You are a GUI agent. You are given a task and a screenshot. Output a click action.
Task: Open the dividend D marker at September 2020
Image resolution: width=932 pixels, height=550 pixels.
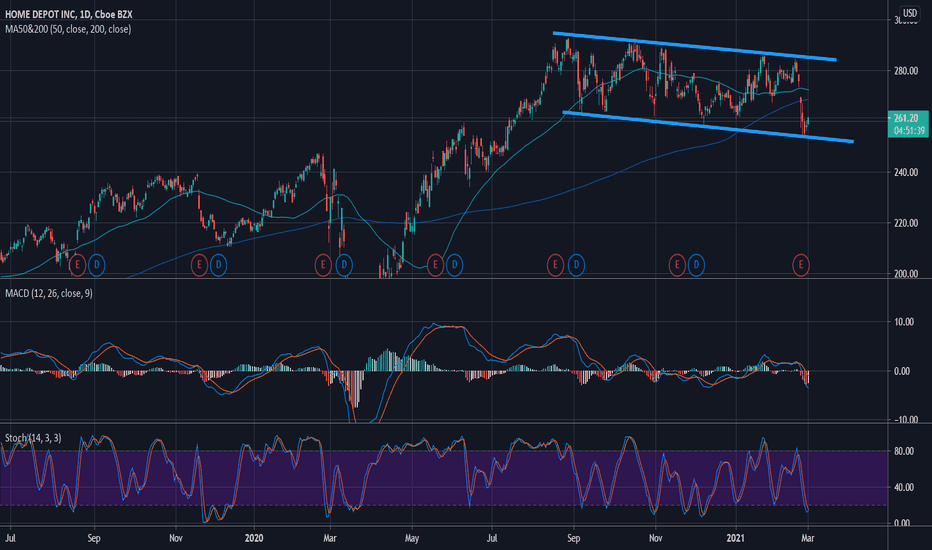coord(576,265)
